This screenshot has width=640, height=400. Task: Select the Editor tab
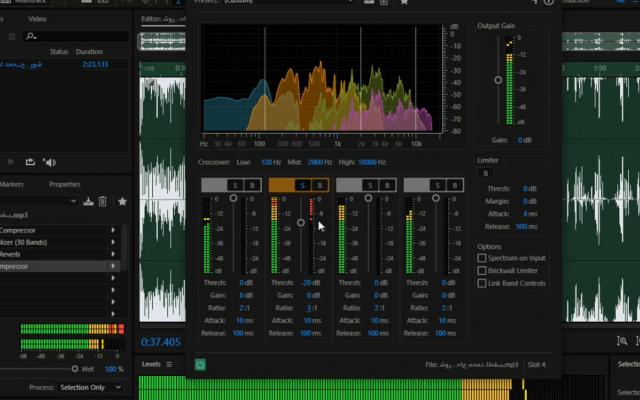click(163, 19)
